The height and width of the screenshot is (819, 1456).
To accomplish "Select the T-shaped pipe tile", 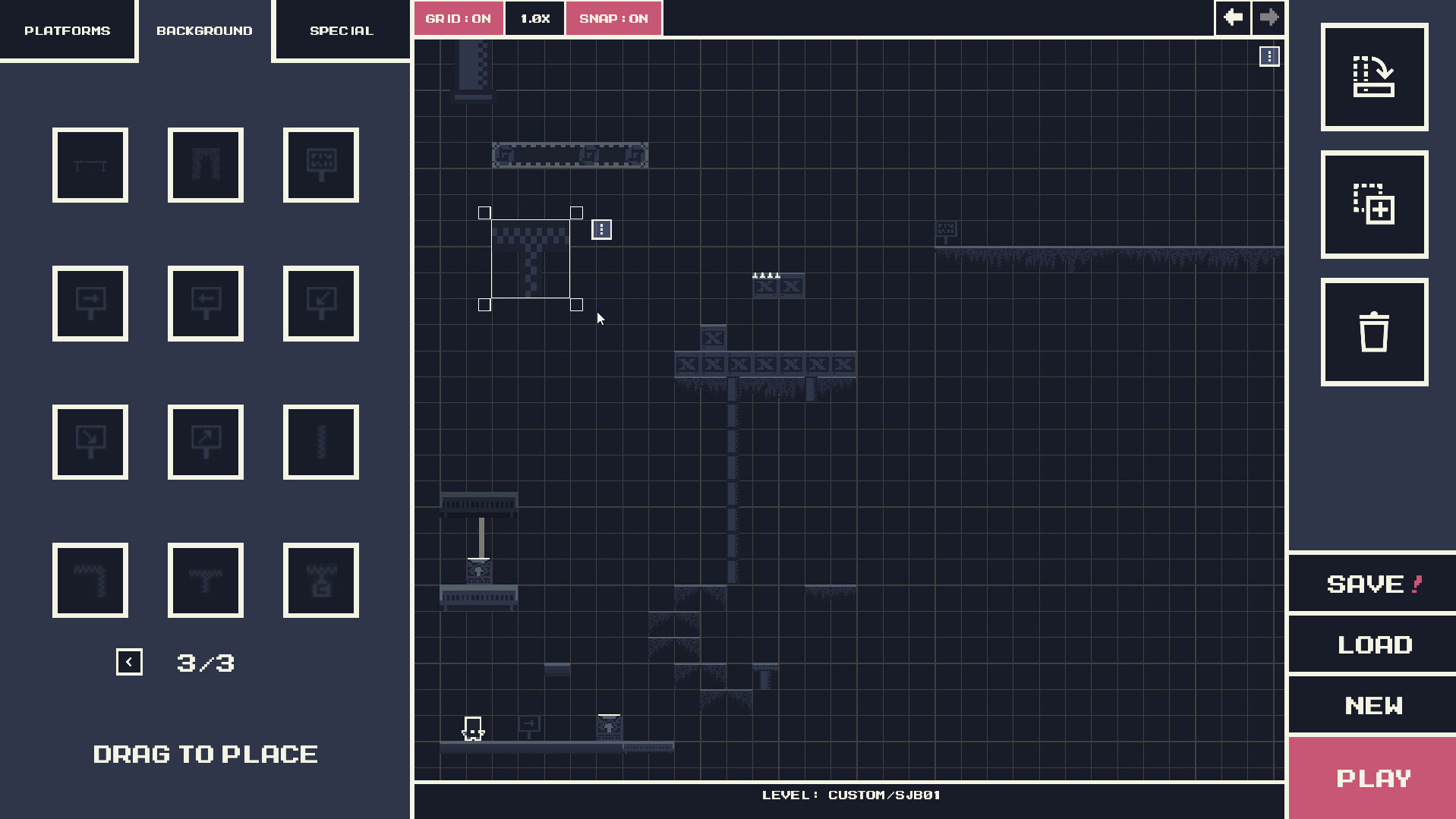I will point(205,581).
